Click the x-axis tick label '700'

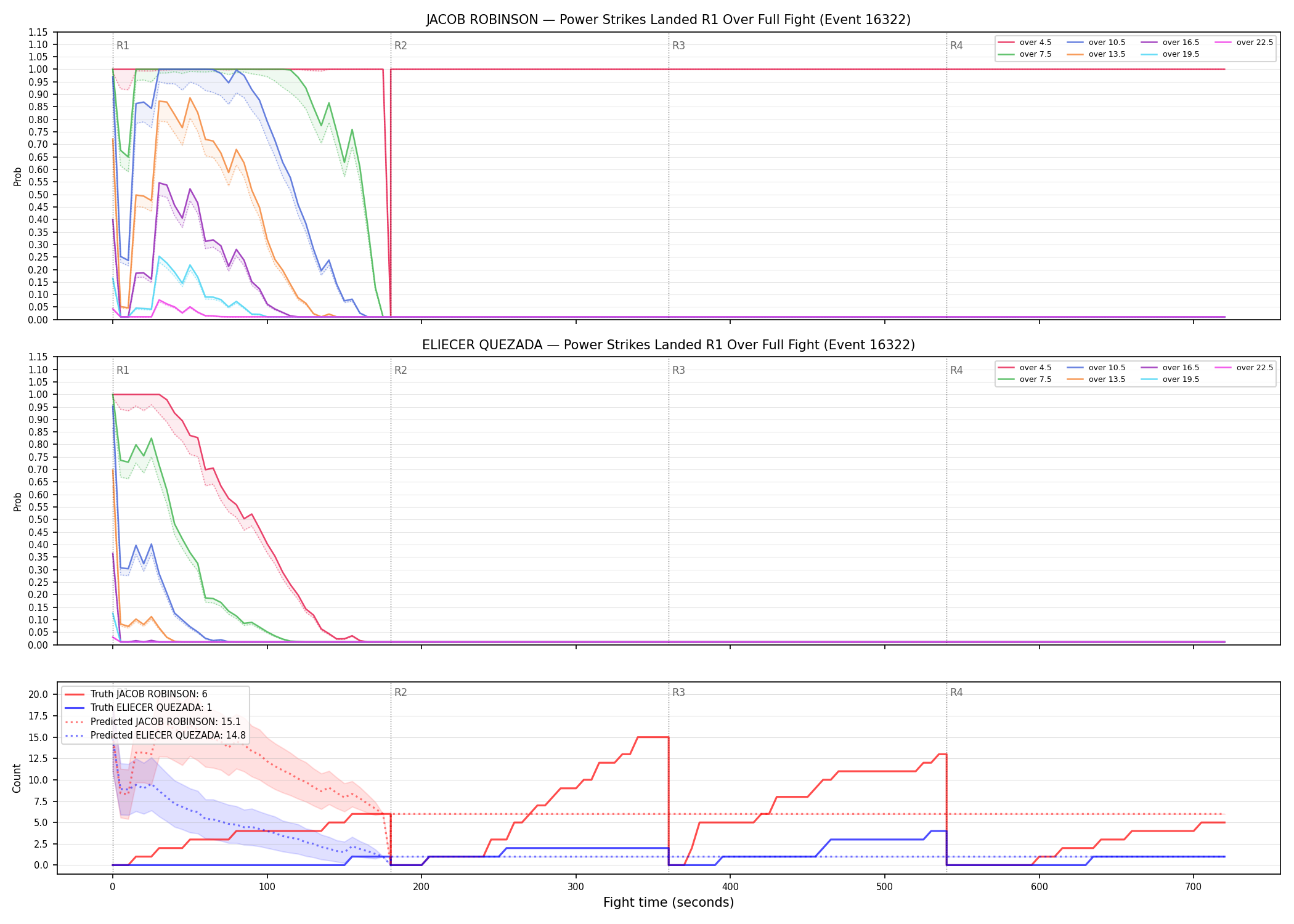coord(1194,887)
